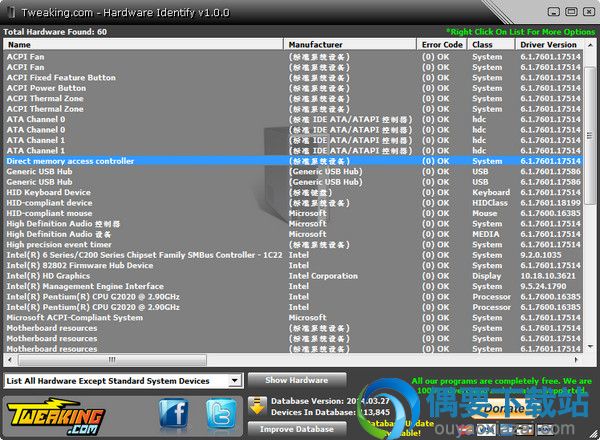The width and height of the screenshot is (600, 440).
Task: Open the hardware list filter dropdown
Action: [234, 381]
